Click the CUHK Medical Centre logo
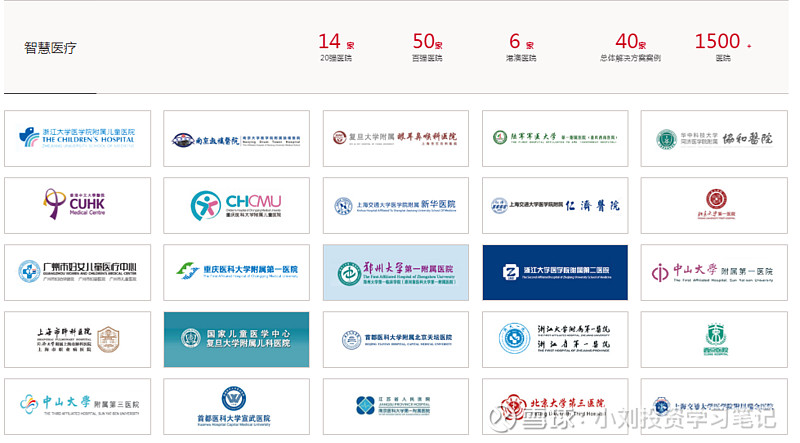Screen dimensions: 800x443 coord(74,204)
